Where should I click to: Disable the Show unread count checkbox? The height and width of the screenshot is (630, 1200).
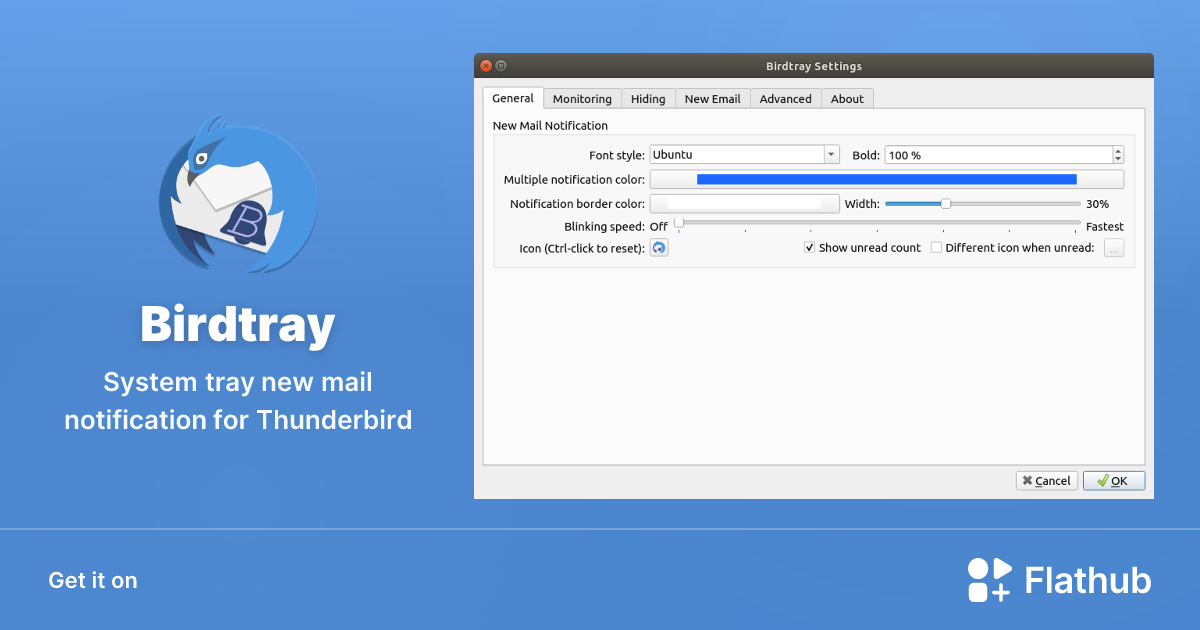click(809, 247)
